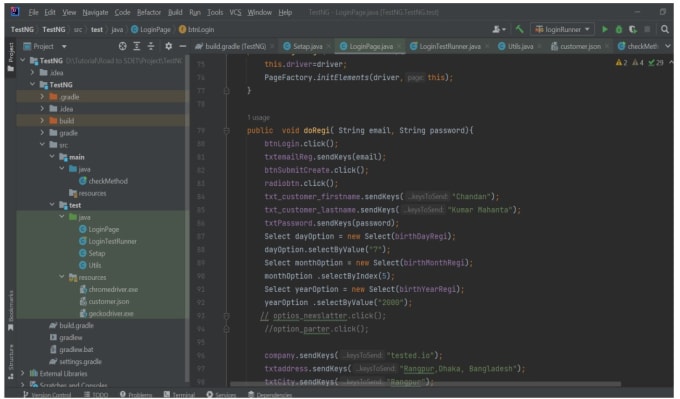Collapse the test resources folder

[62, 277]
